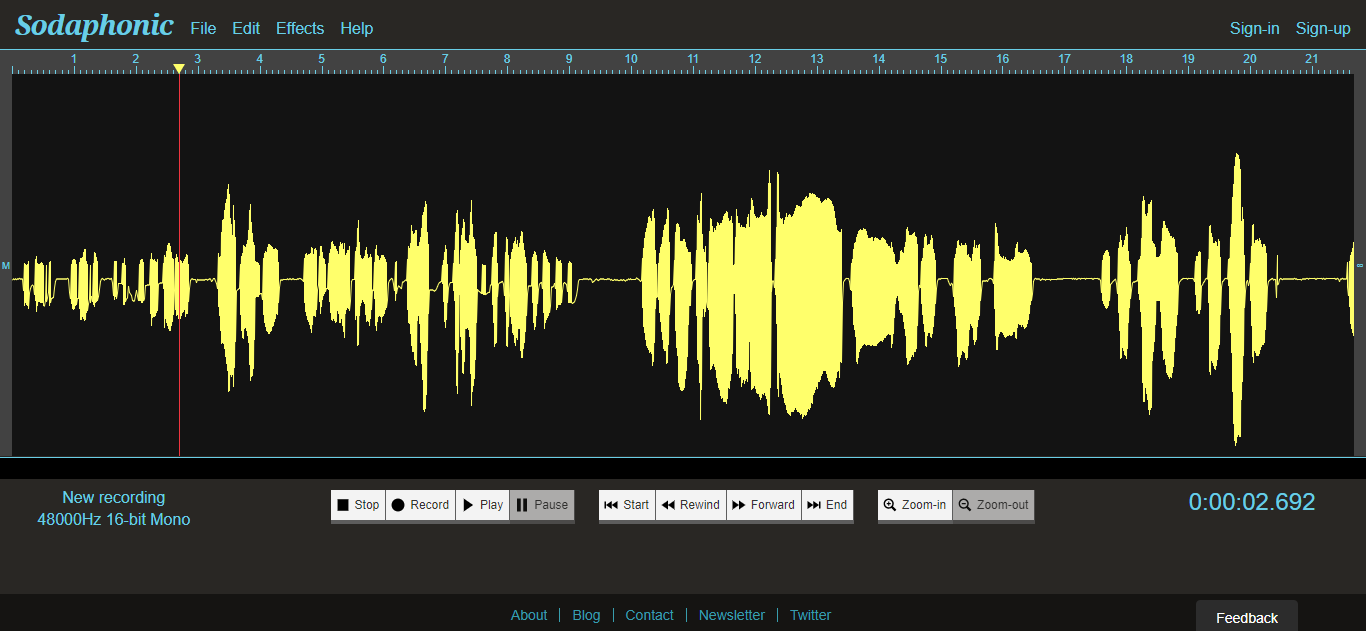Jump to End of the recording

pos(827,505)
